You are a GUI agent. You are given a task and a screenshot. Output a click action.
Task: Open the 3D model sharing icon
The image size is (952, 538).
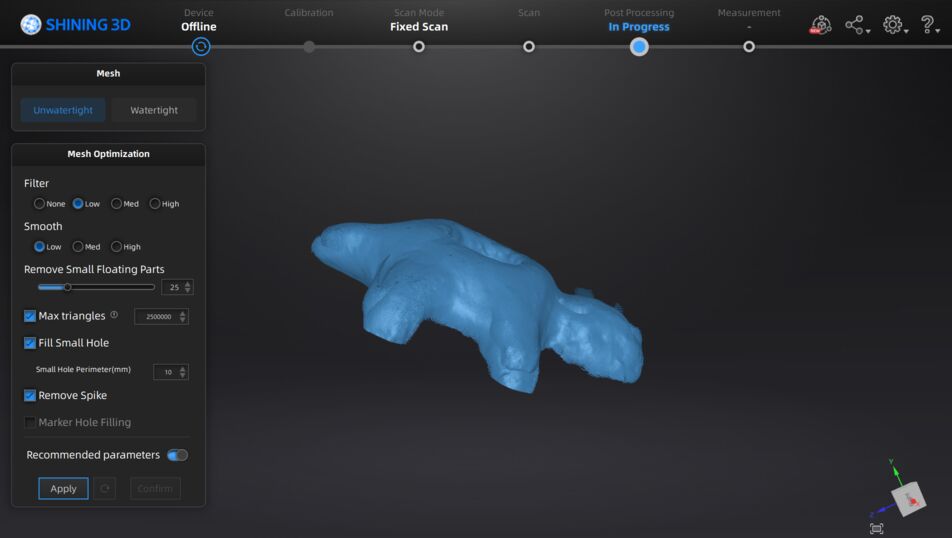[820, 25]
